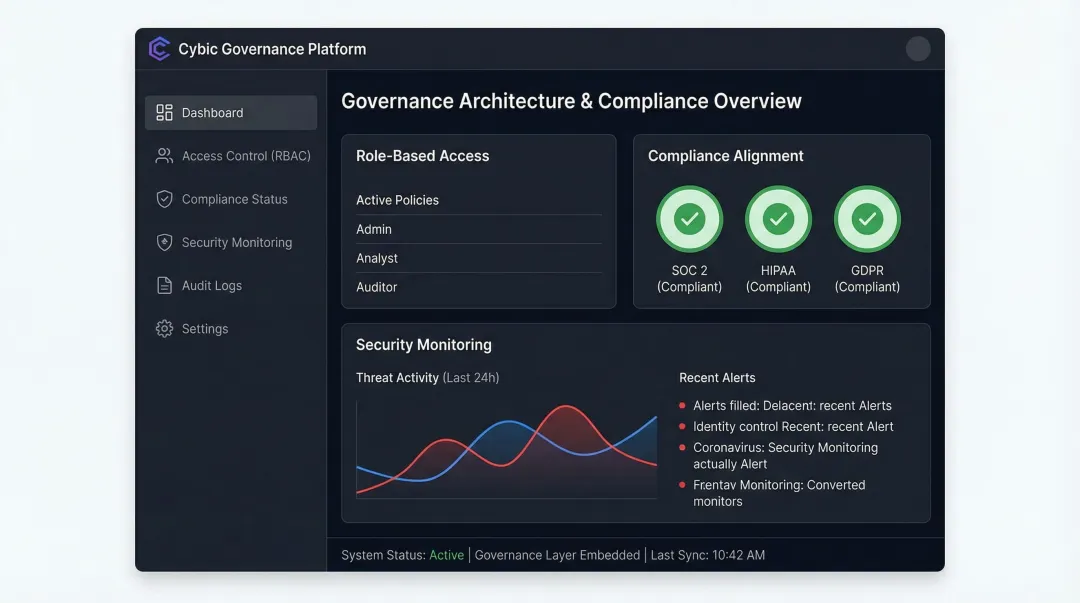Click the Last Sync 10:42 AM status link
This screenshot has height=603, width=1080.
click(706, 554)
